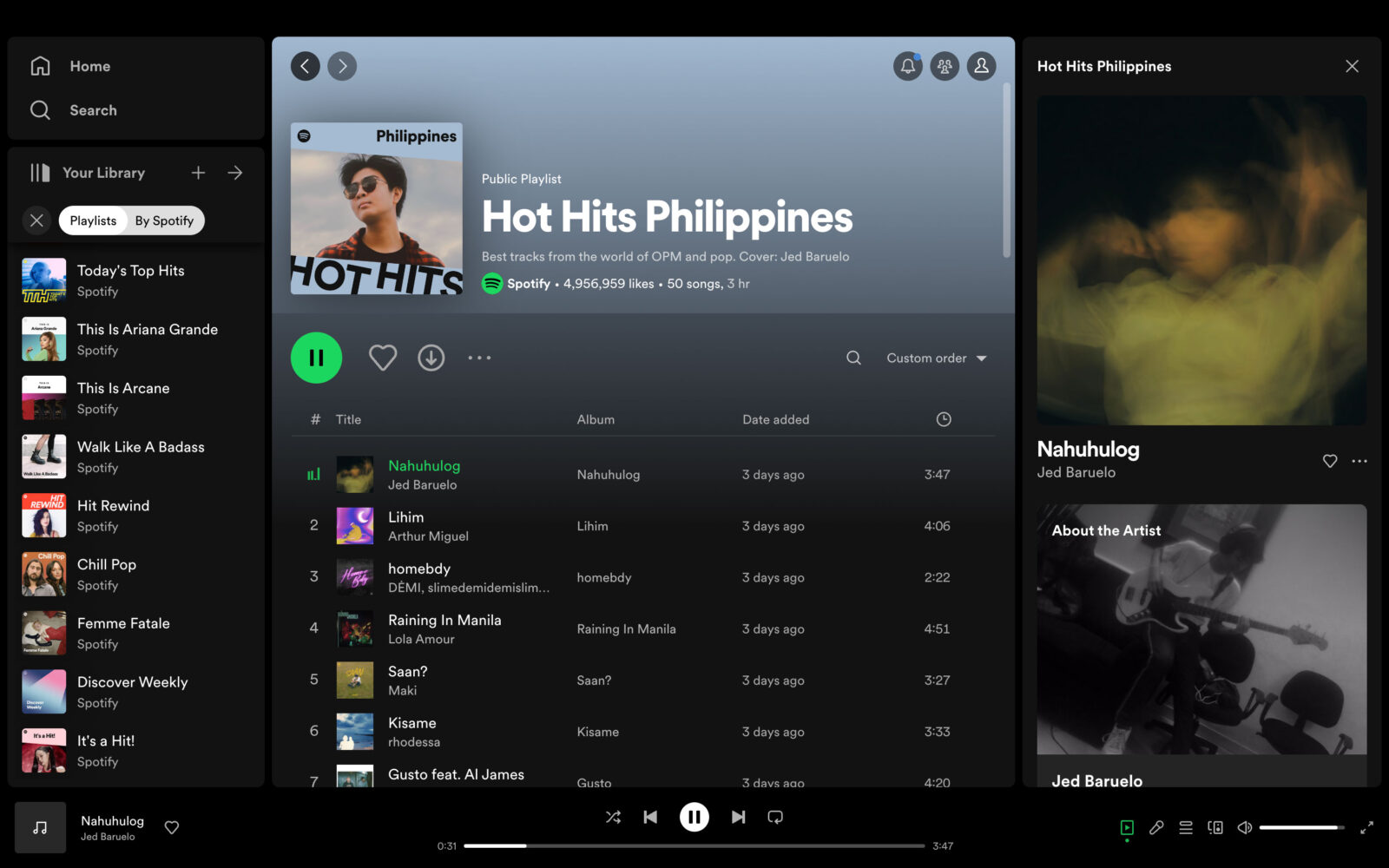
Task: Open the Friend Activity panel
Action: click(945, 66)
